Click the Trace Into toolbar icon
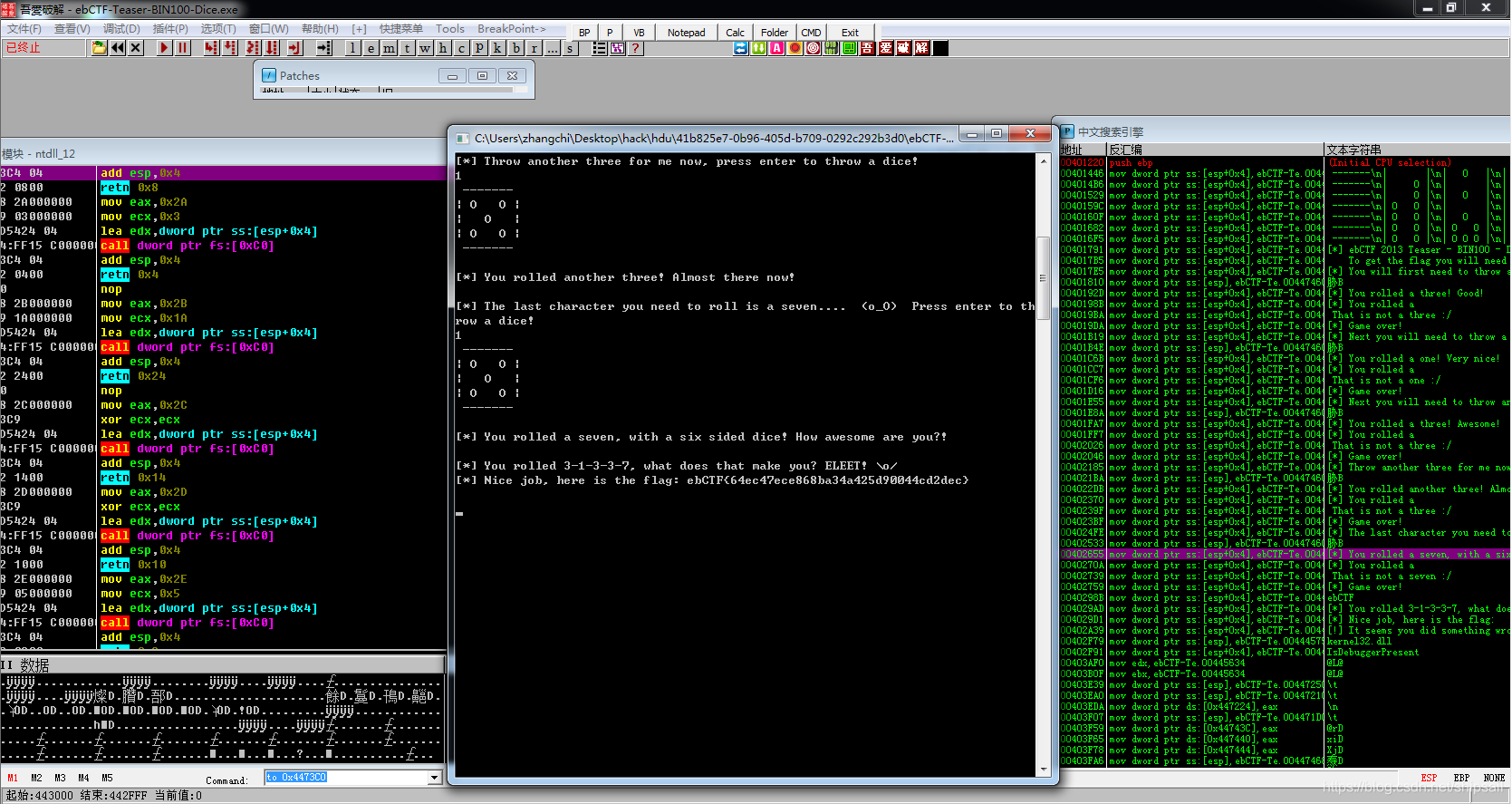This screenshot has width=1512, height=804. pos(252,48)
